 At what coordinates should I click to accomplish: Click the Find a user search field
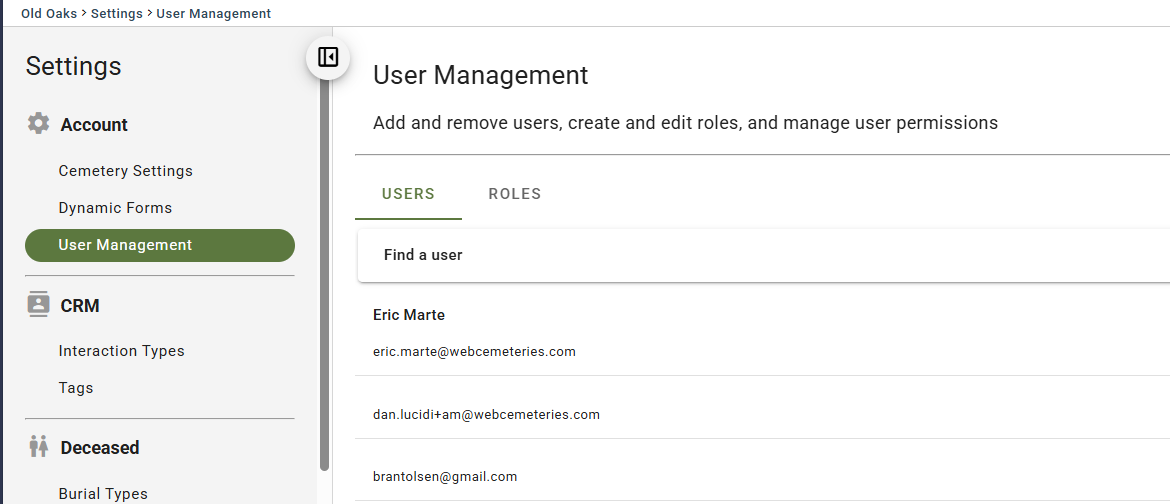[x=763, y=255]
